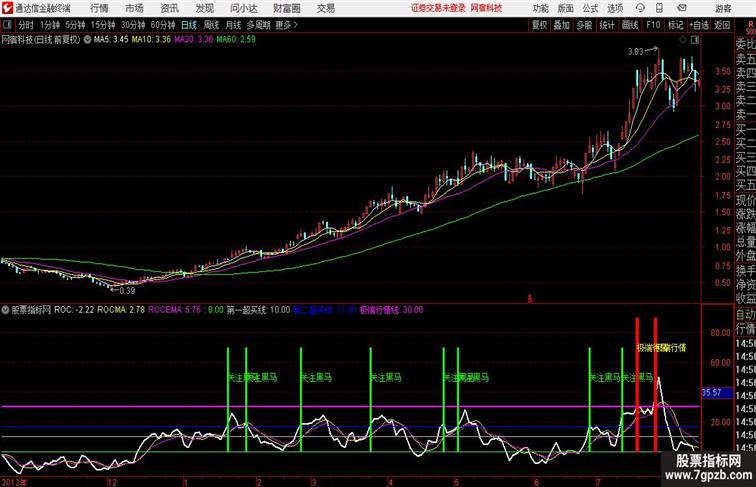This screenshot has width=756, height=487.
Task: Click the 极端行情线: 30.00 label
Action: tap(391, 310)
